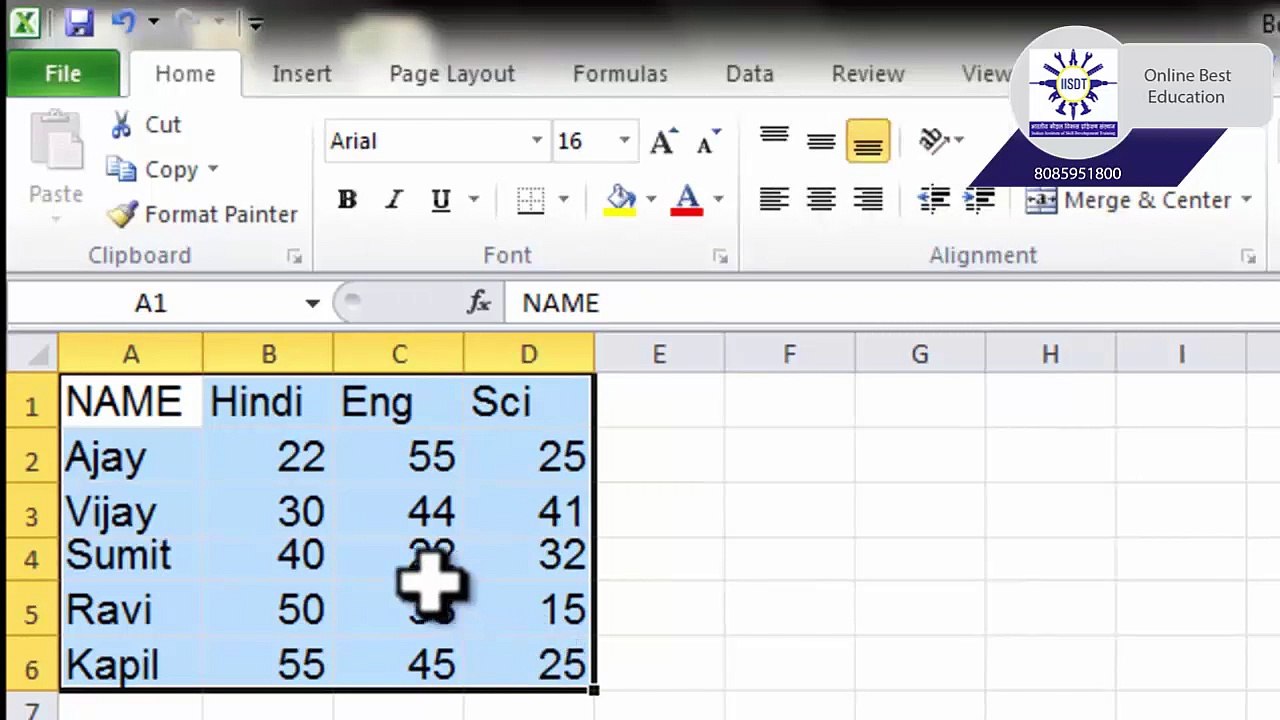
Task: Select the cell containing Vijay
Action: click(x=131, y=513)
